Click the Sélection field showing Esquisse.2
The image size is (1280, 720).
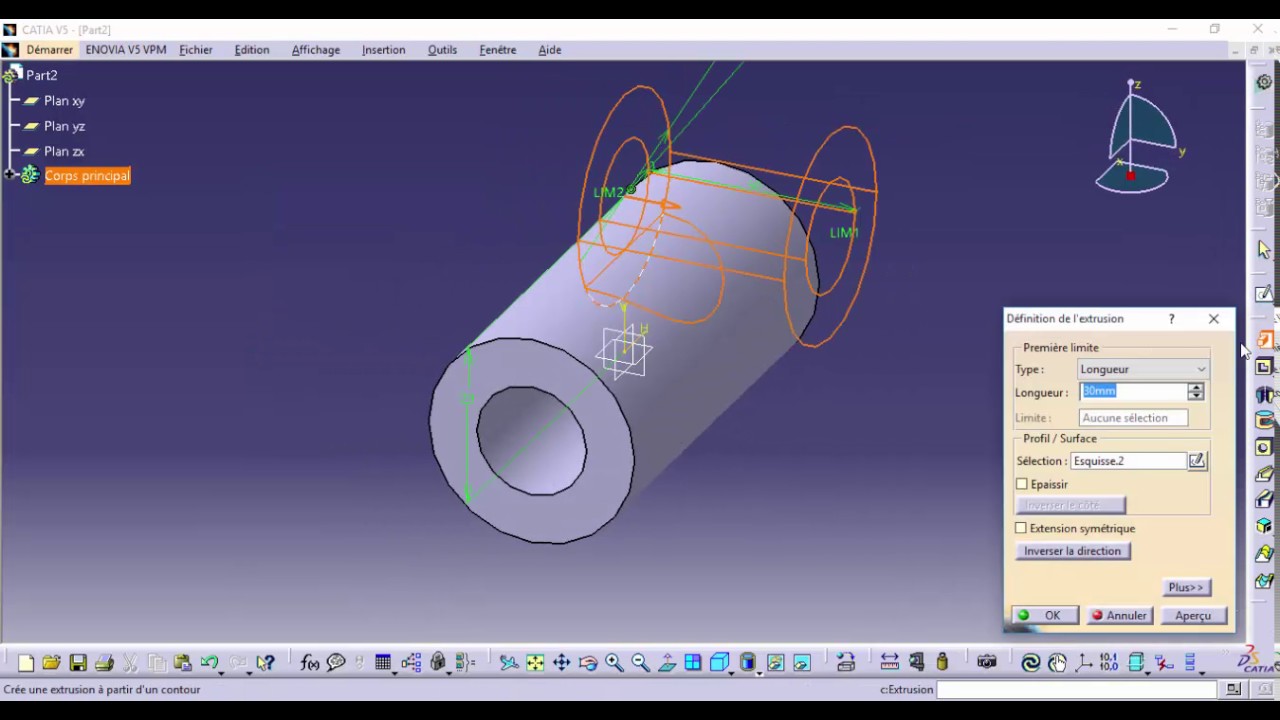(1129, 461)
